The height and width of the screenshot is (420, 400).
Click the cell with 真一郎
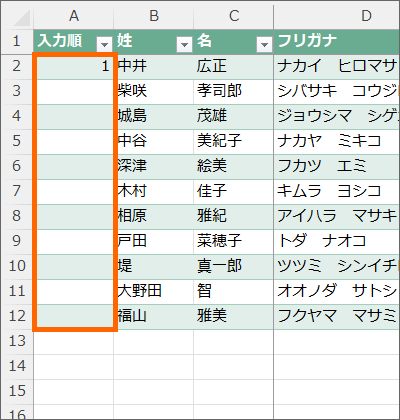tap(234, 266)
